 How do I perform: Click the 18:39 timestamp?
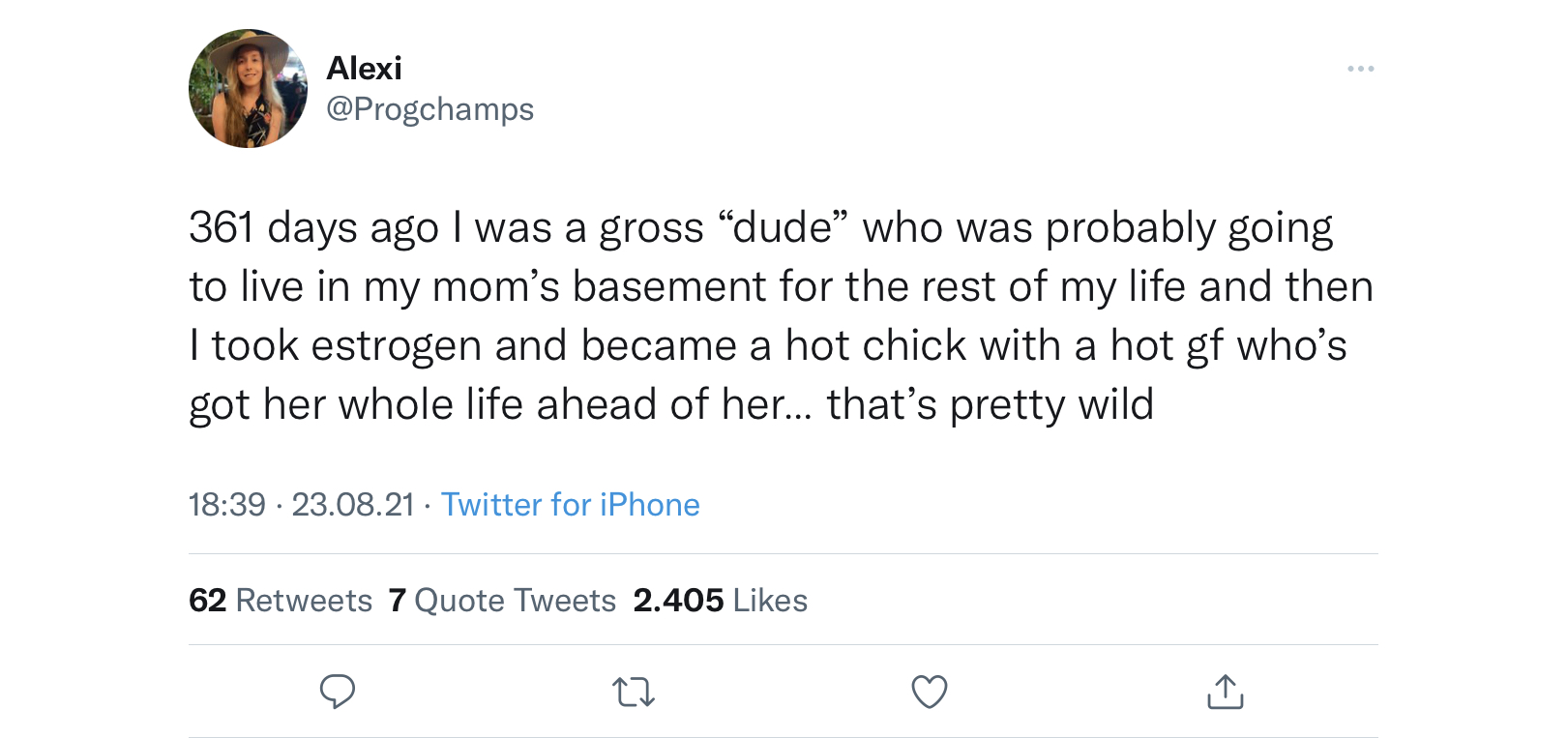click(x=227, y=505)
